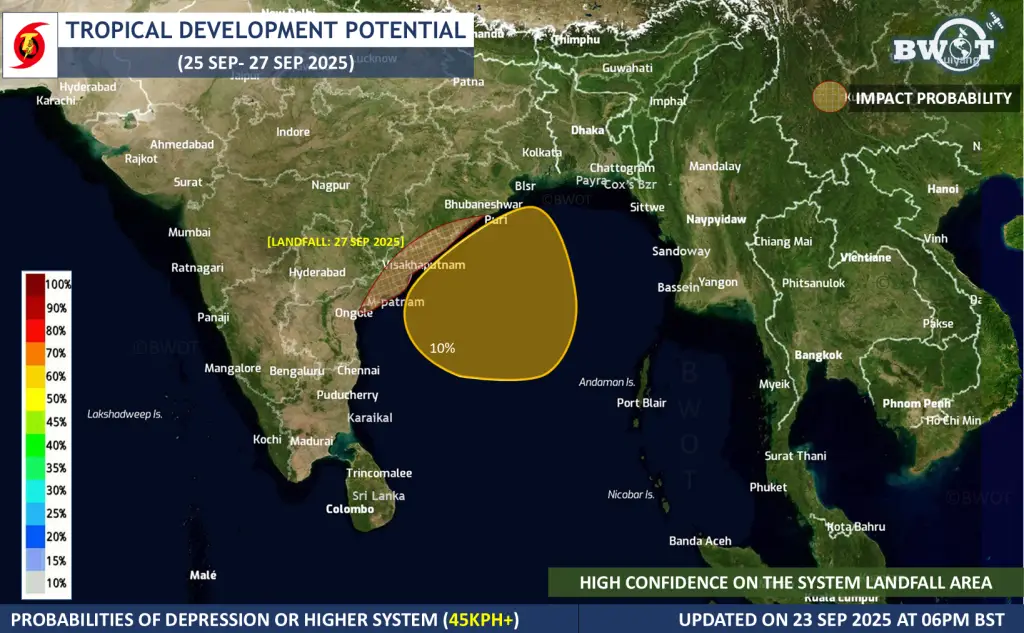Select the 60% legend color swatch
1024x633 pixels.
35,376
